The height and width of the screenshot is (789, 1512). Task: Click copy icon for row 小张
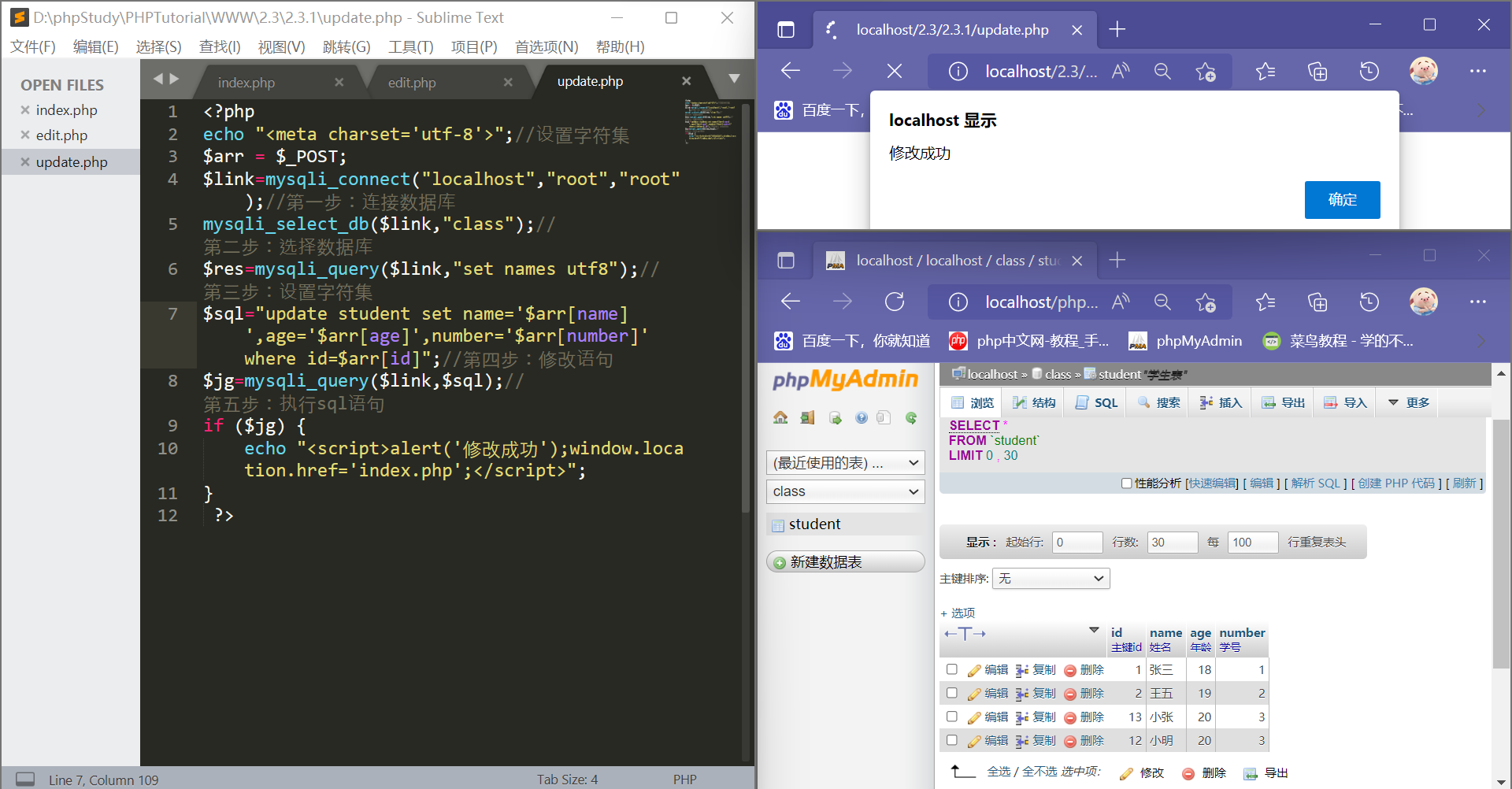[x=1022, y=717]
